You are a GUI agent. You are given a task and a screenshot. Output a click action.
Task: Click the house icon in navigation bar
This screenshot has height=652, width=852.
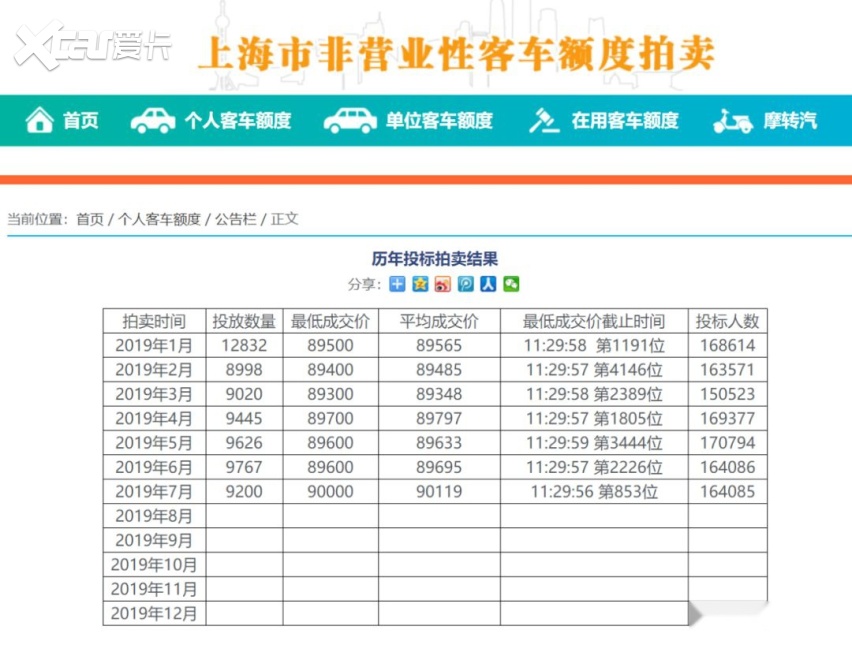[39, 121]
